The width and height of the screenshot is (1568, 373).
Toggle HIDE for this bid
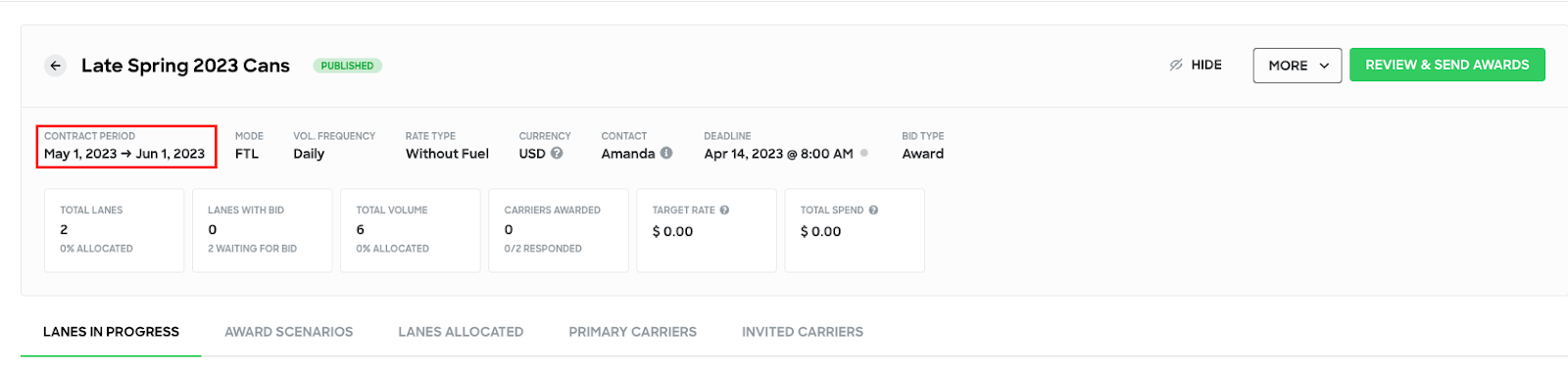[x=1196, y=65]
